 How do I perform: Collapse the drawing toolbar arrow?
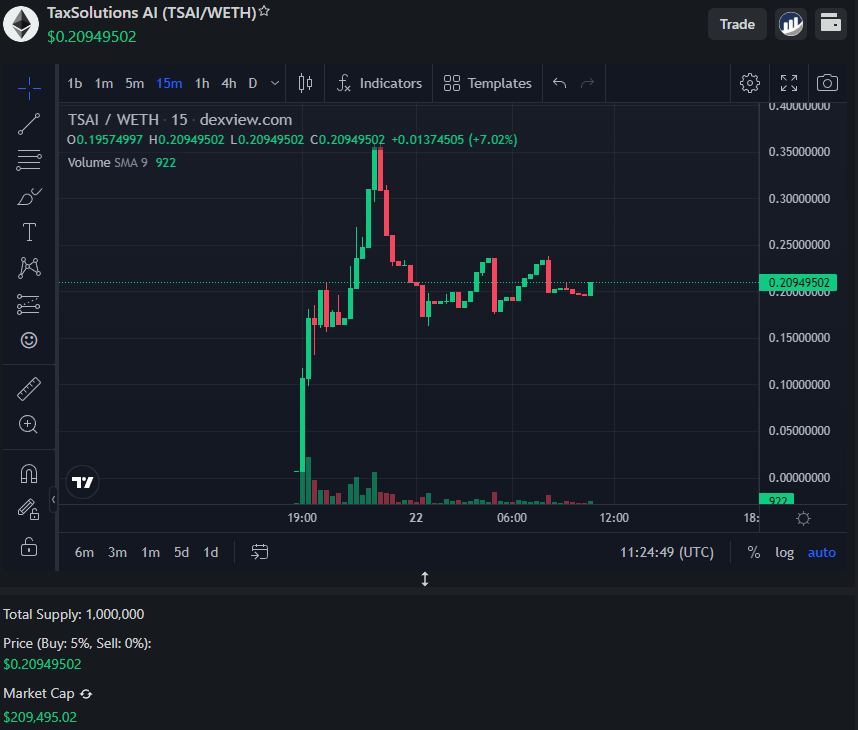[x=53, y=499]
